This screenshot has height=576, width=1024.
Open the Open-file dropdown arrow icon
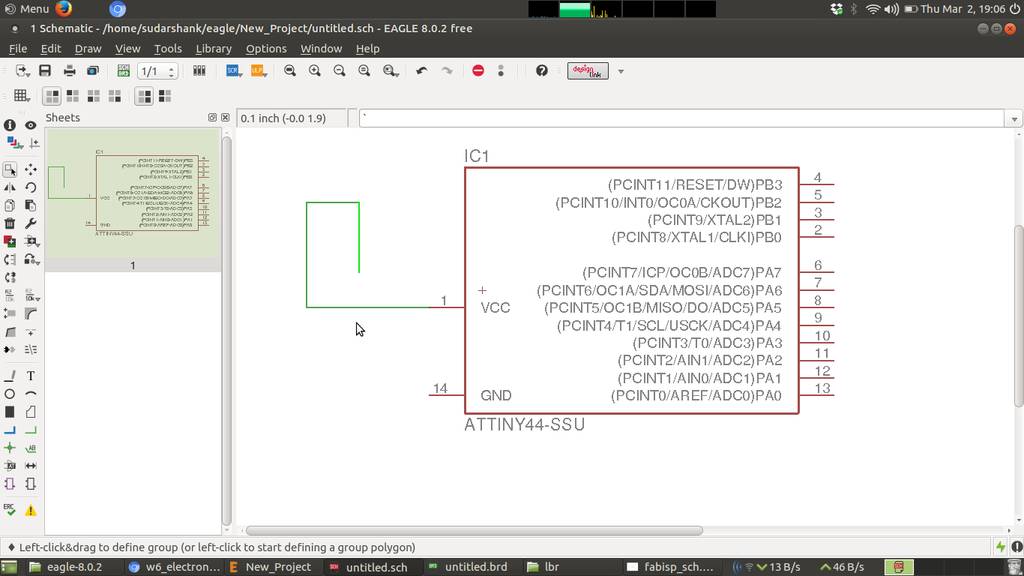click(x=23, y=71)
